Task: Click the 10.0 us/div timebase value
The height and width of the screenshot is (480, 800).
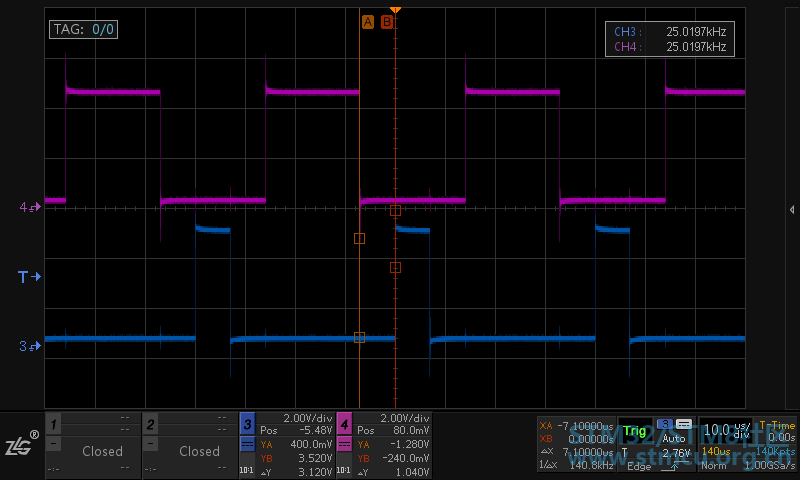Action: point(727,431)
